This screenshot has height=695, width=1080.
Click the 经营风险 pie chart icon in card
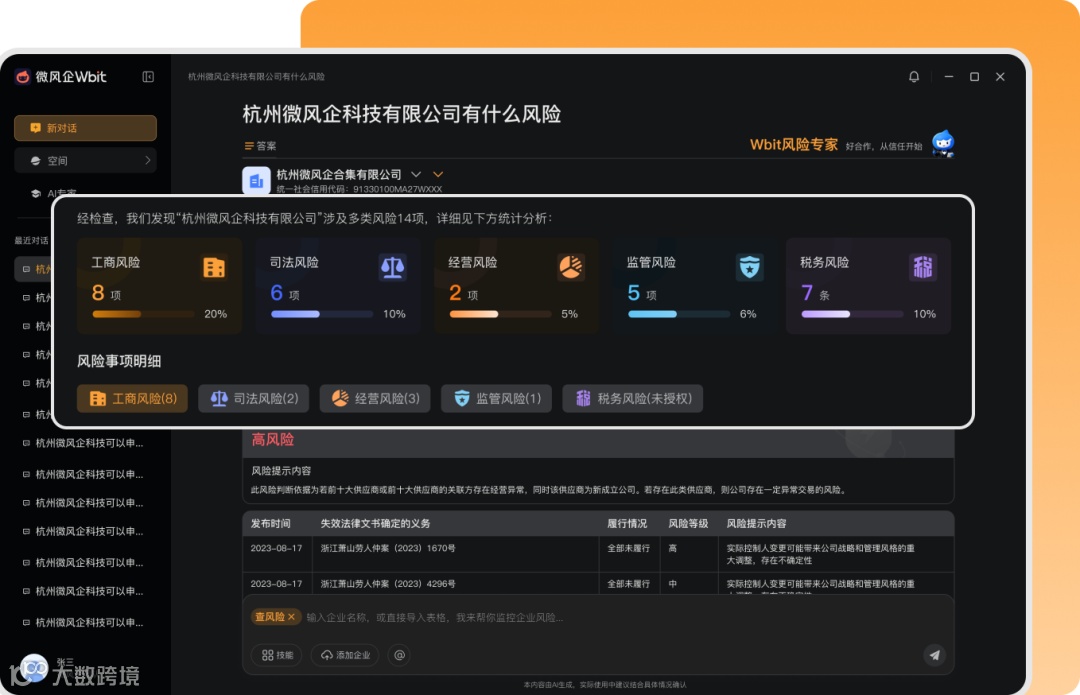click(x=571, y=267)
